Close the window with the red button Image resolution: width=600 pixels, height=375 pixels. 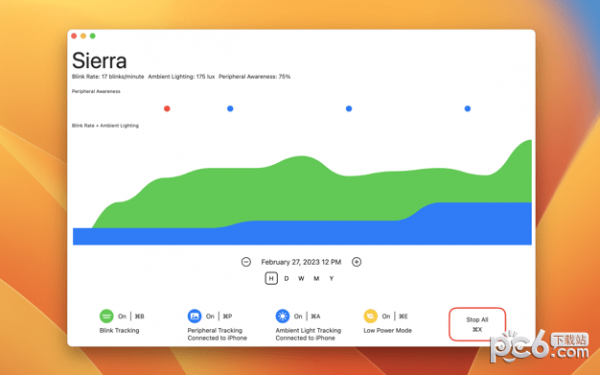(74, 36)
